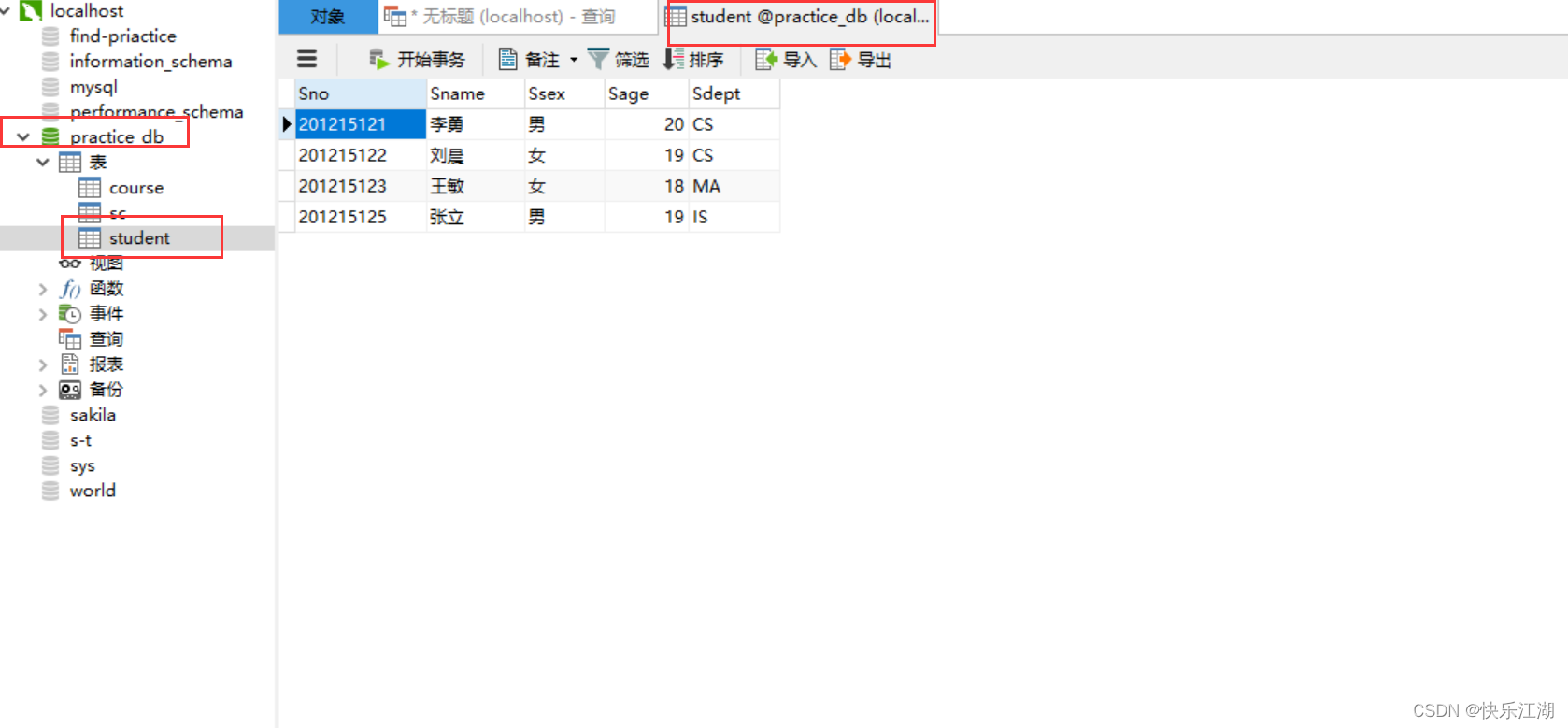Switch to the untitled query tab
The height and width of the screenshot is (728, 1568).
click(518, 17)
